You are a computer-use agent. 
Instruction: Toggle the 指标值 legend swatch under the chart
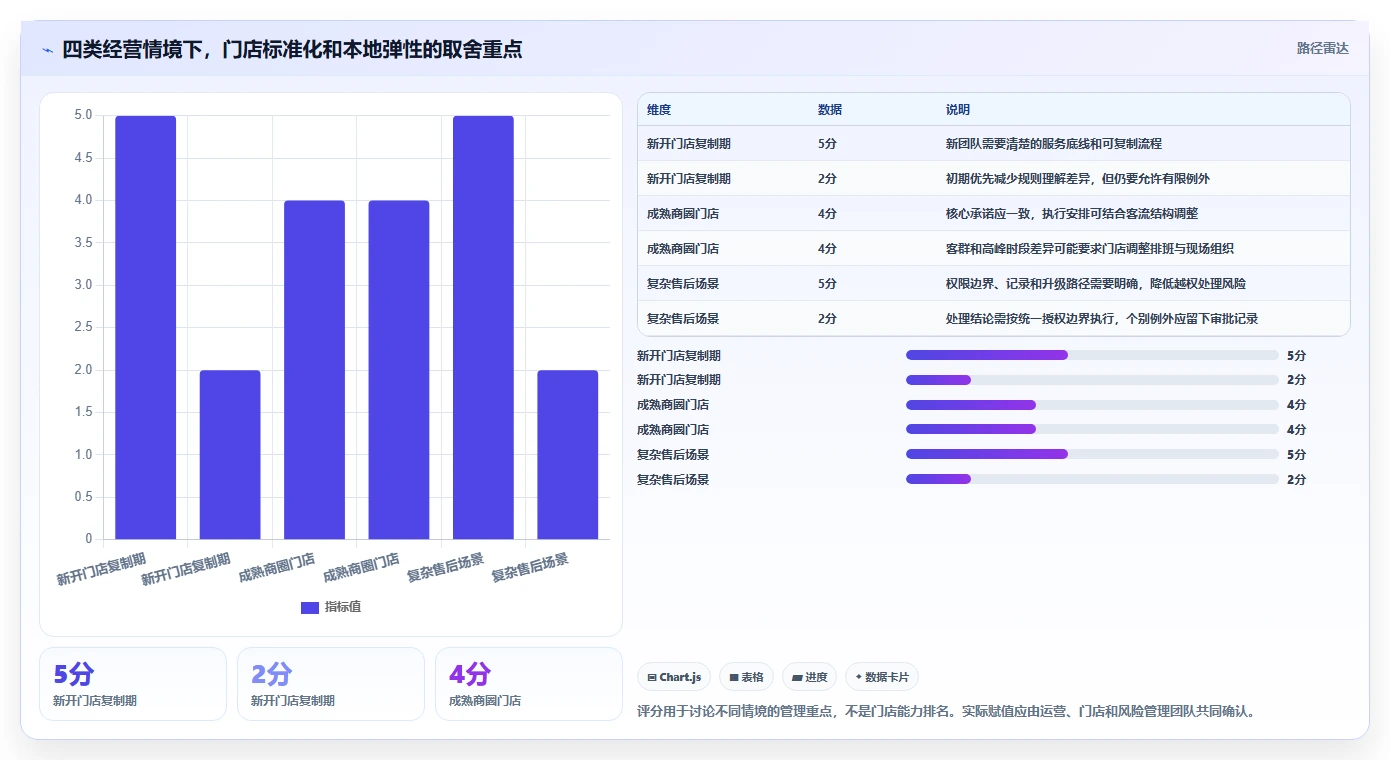pyautogui.click(x=310, y=607)
